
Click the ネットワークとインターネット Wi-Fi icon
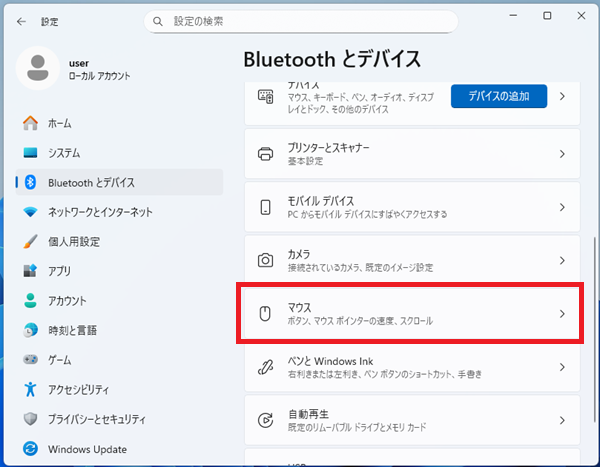(x=30, y=212)
